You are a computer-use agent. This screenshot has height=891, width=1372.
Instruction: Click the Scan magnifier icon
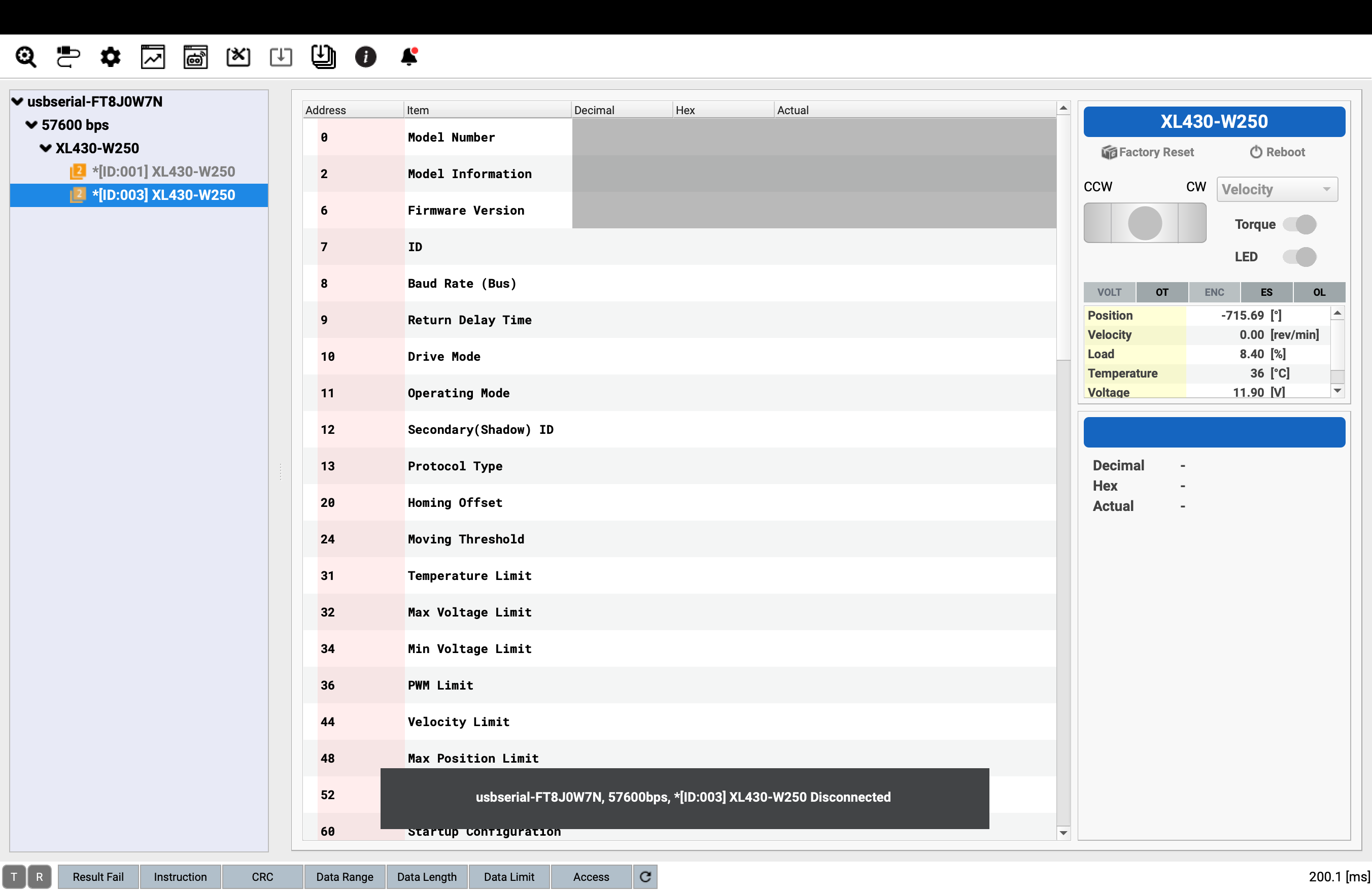(25, 56)
